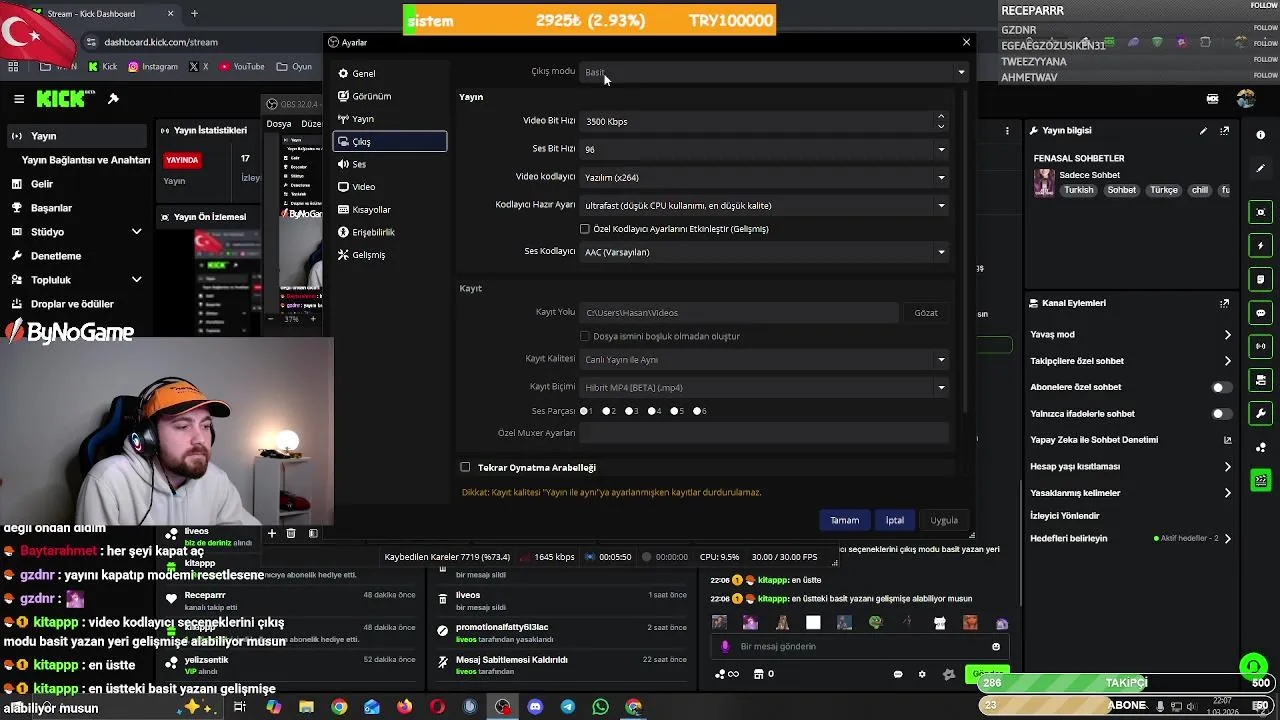The width and height of the screenshot is (1280, 720).
Task: Expand Takipçilere özel sohbet option
Action: pos(1227,361)
